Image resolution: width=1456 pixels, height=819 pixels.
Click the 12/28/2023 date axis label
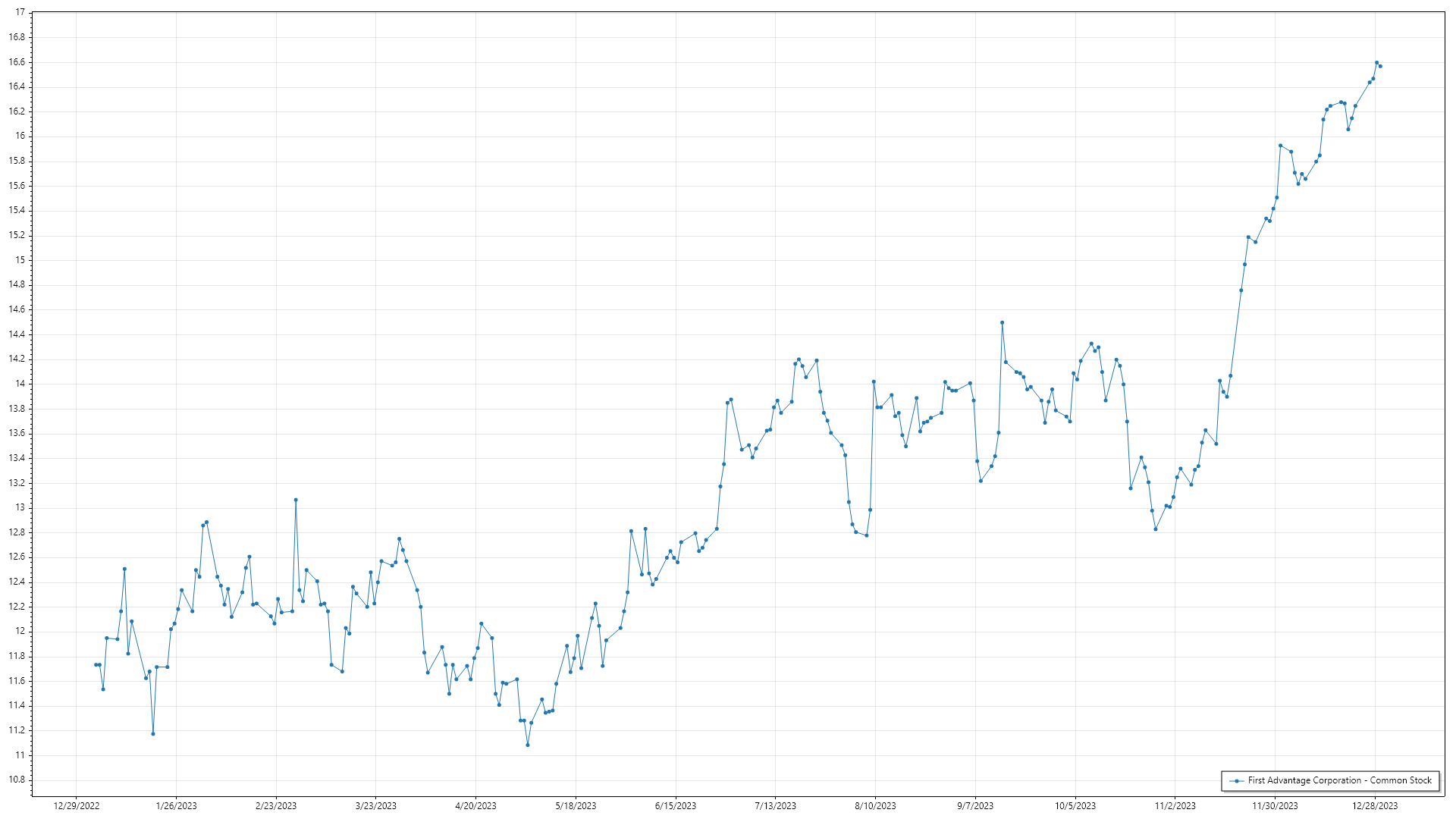tap(1375, 806)
